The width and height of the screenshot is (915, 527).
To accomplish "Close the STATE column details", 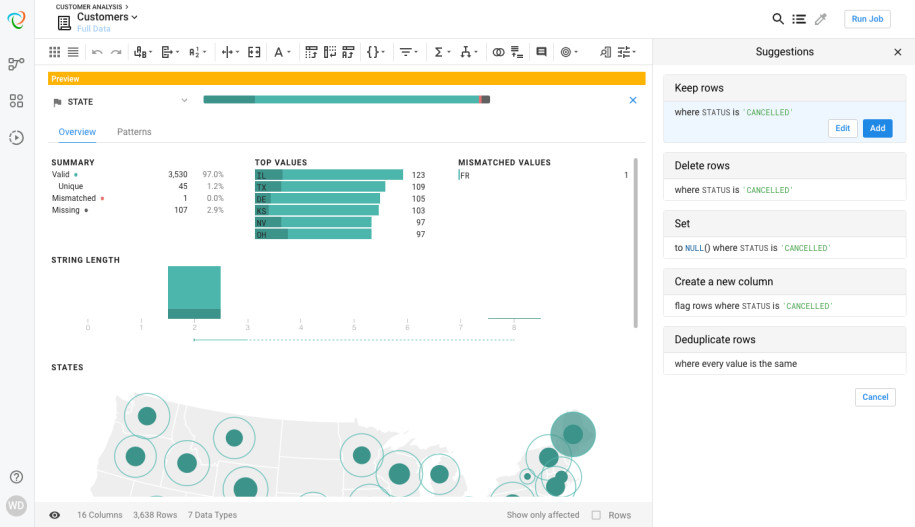I will (x=632, y=100).
